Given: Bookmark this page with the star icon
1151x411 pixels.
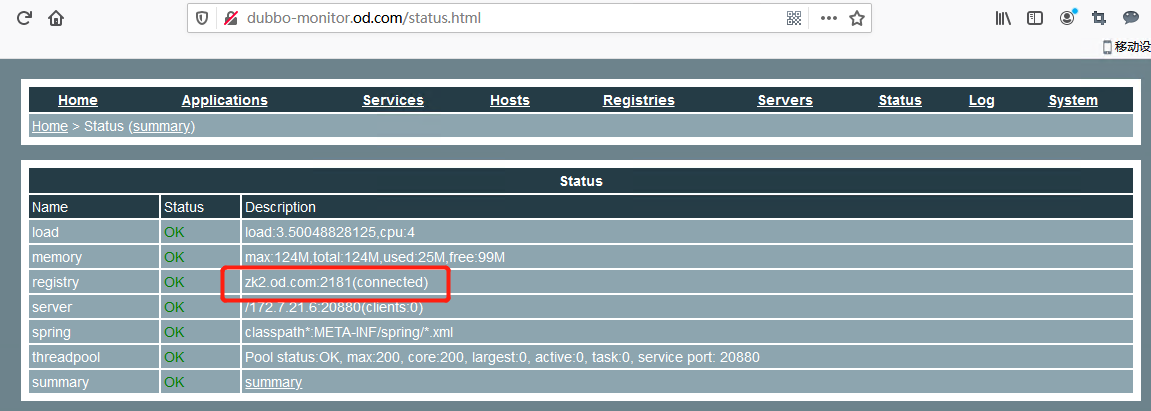Looking at the screenshot, I should tap(857, 18).
